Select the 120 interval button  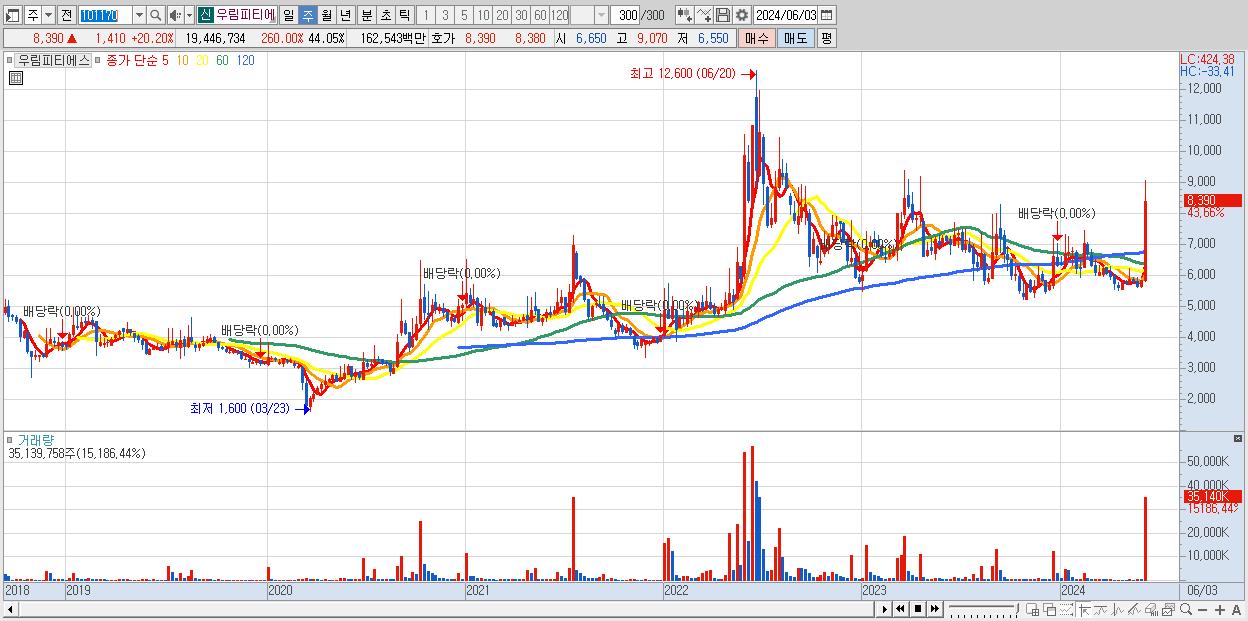pos(559,15)
